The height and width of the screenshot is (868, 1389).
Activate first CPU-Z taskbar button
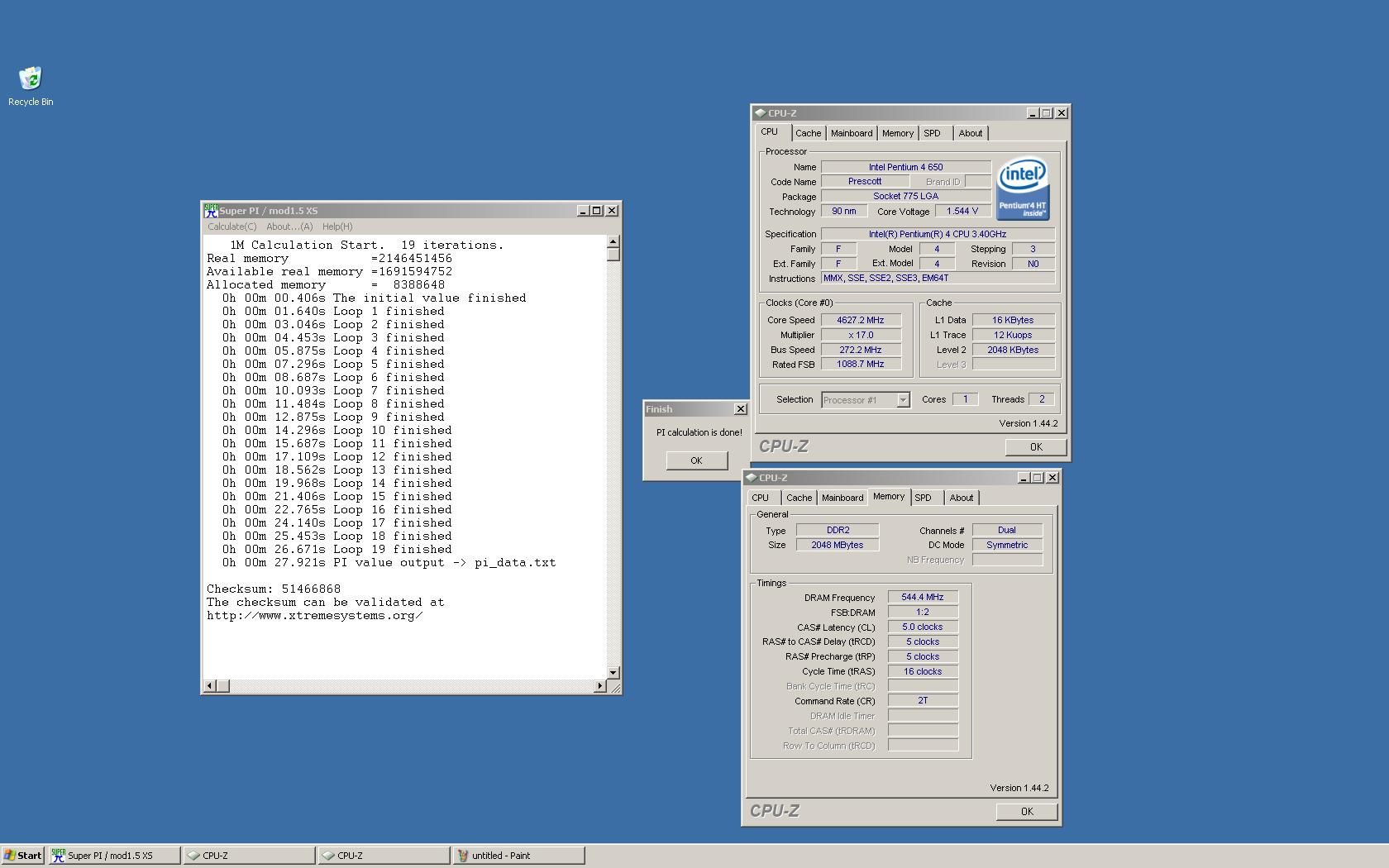pos(249,856)
